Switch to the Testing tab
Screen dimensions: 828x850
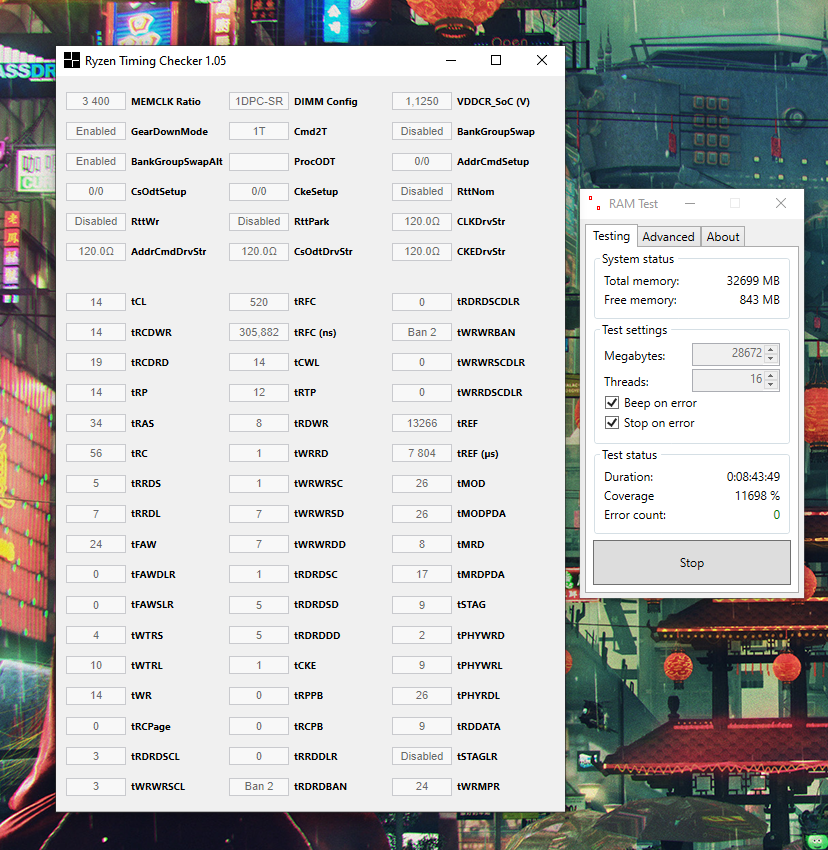[611, 236]
